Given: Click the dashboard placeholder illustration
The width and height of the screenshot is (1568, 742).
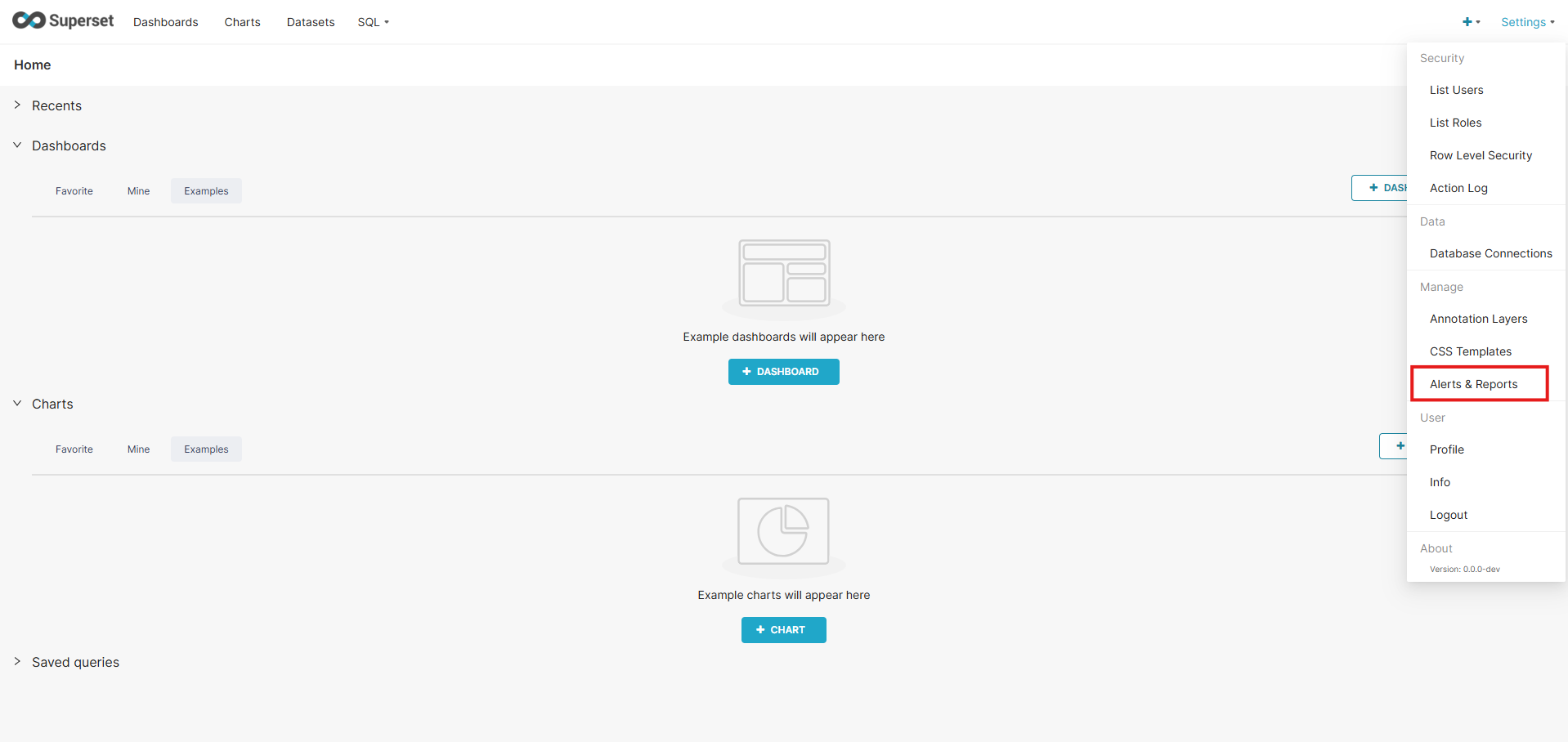Looking at the screenshot, I should (x=783, y=275).
